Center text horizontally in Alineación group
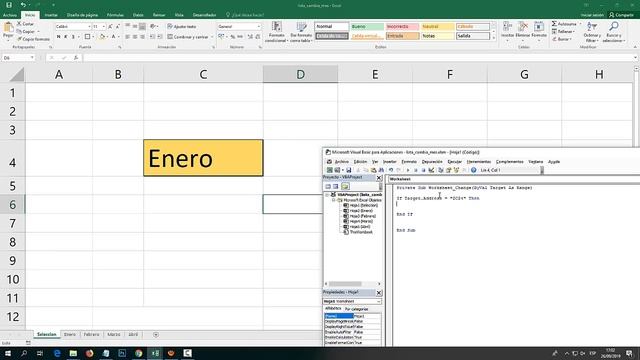The height and width of the screenshot is (360, 640). click(x=135, y=37)
